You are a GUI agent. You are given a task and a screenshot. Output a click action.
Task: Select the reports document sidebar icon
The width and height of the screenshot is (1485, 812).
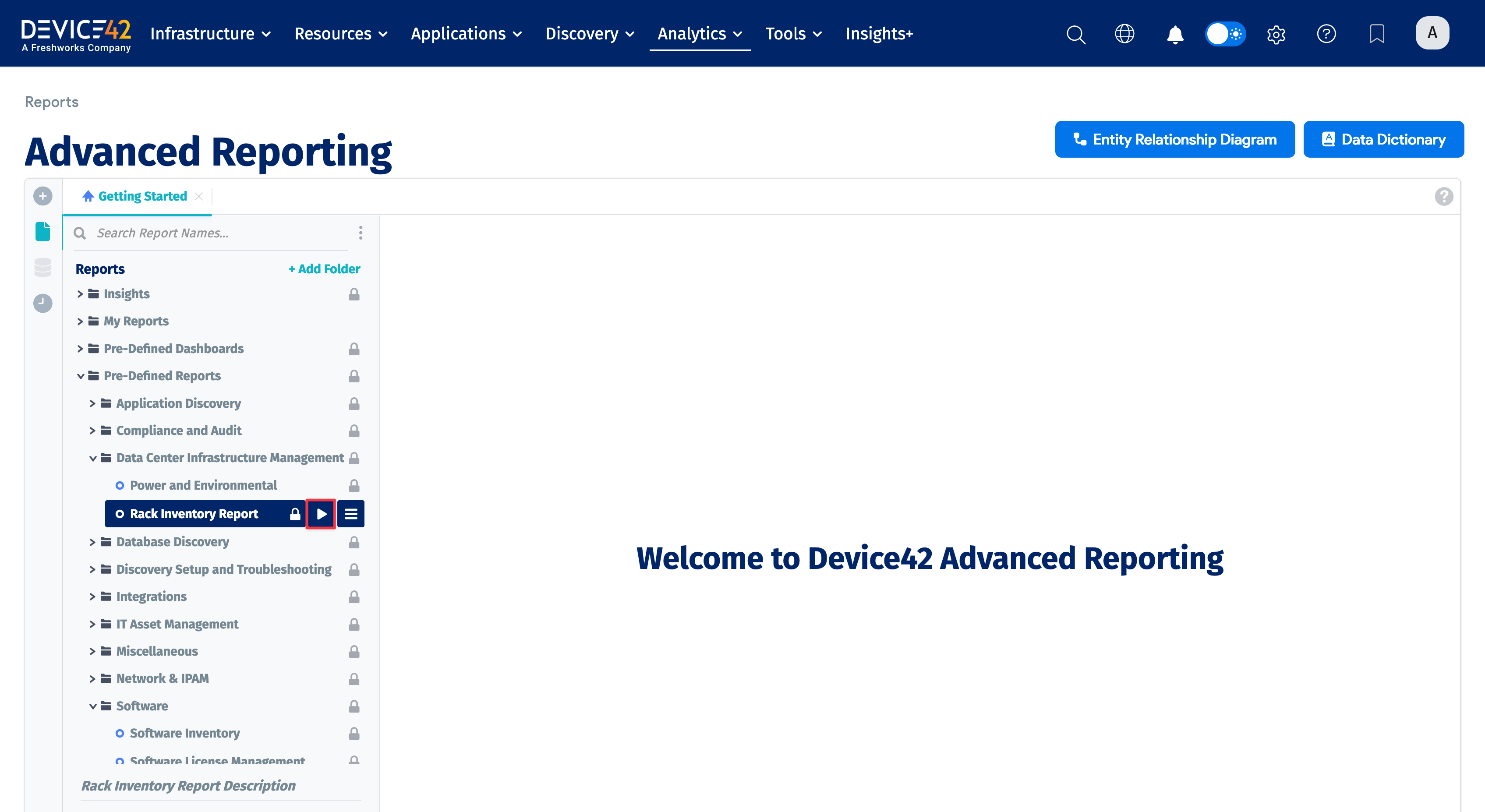[x=42, y=232]
